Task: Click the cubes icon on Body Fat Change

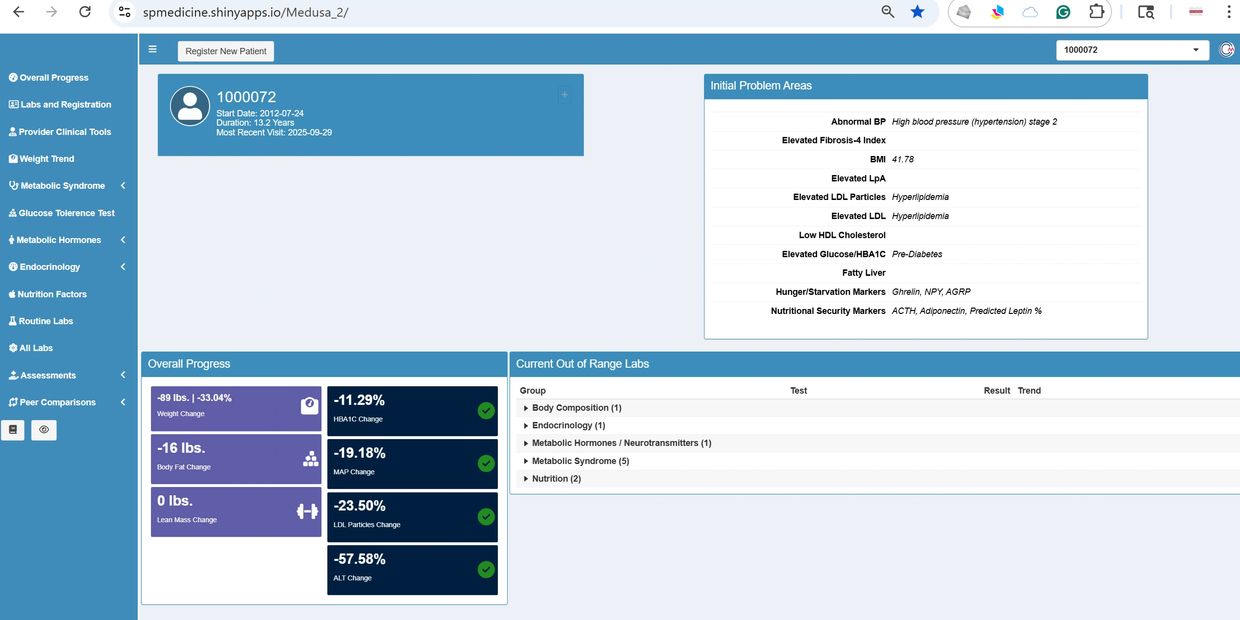Action: pyautogui.click(x=309, y=459)
